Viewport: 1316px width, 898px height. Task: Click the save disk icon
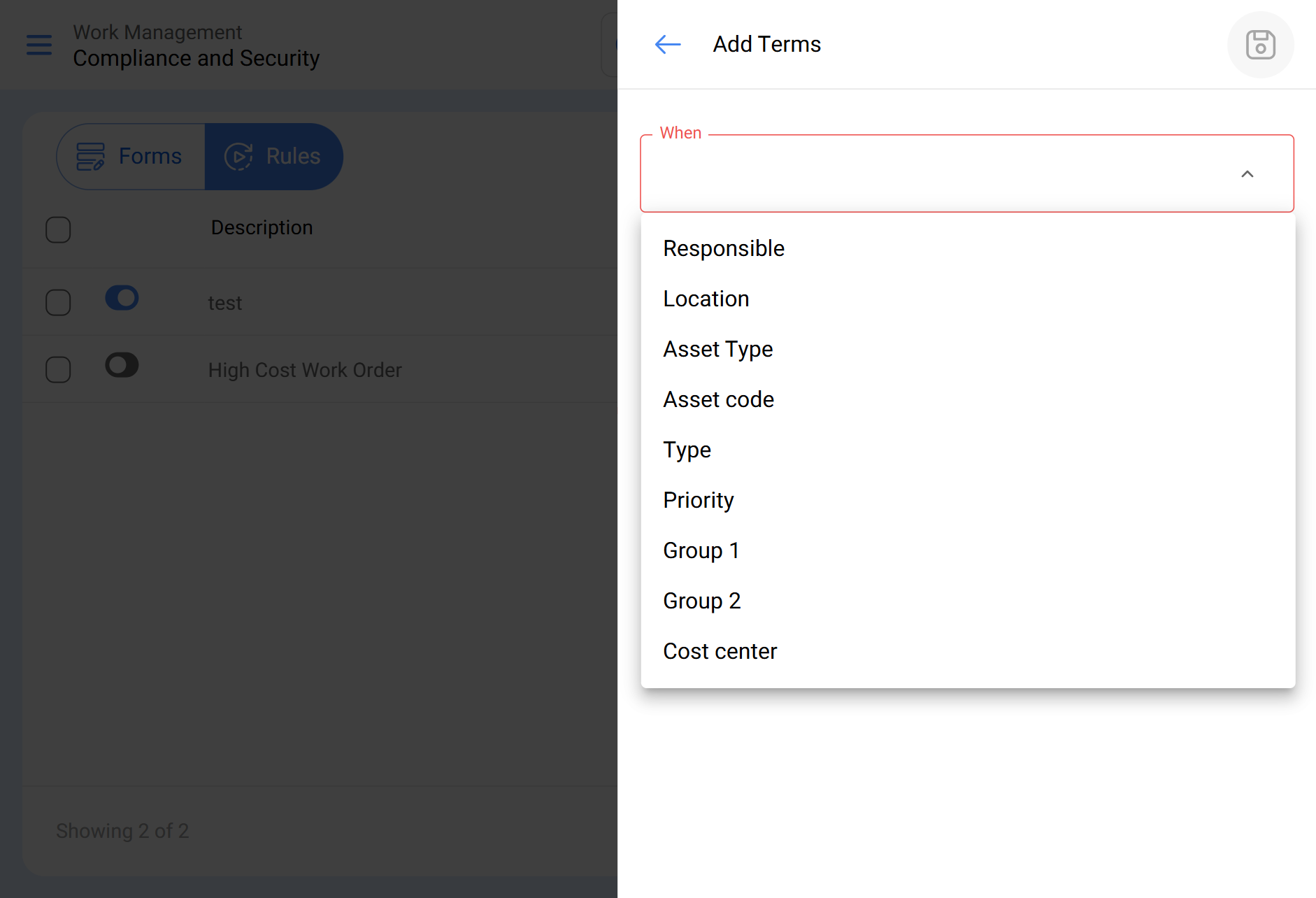point(1260,45)
